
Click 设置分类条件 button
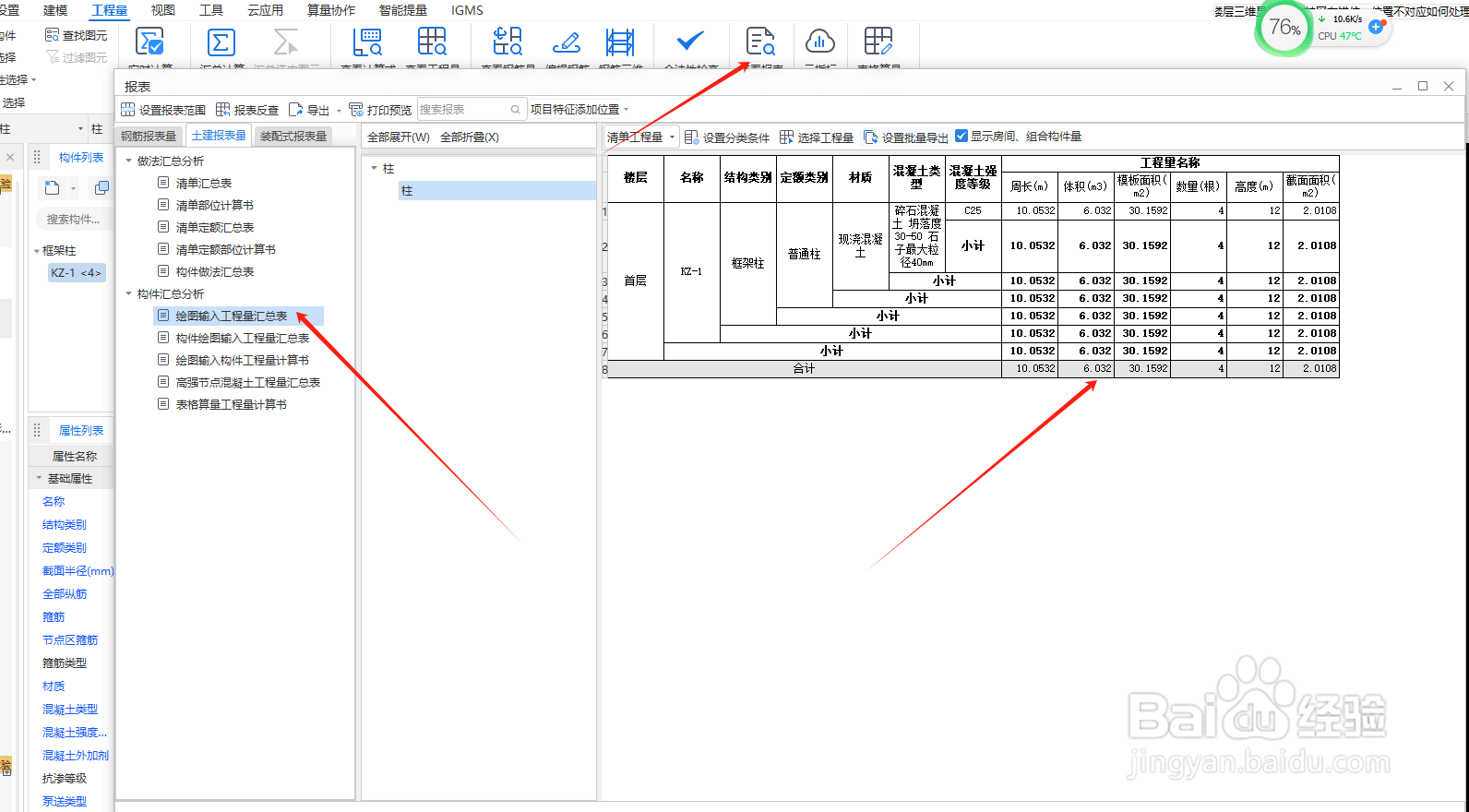point(727,137)
